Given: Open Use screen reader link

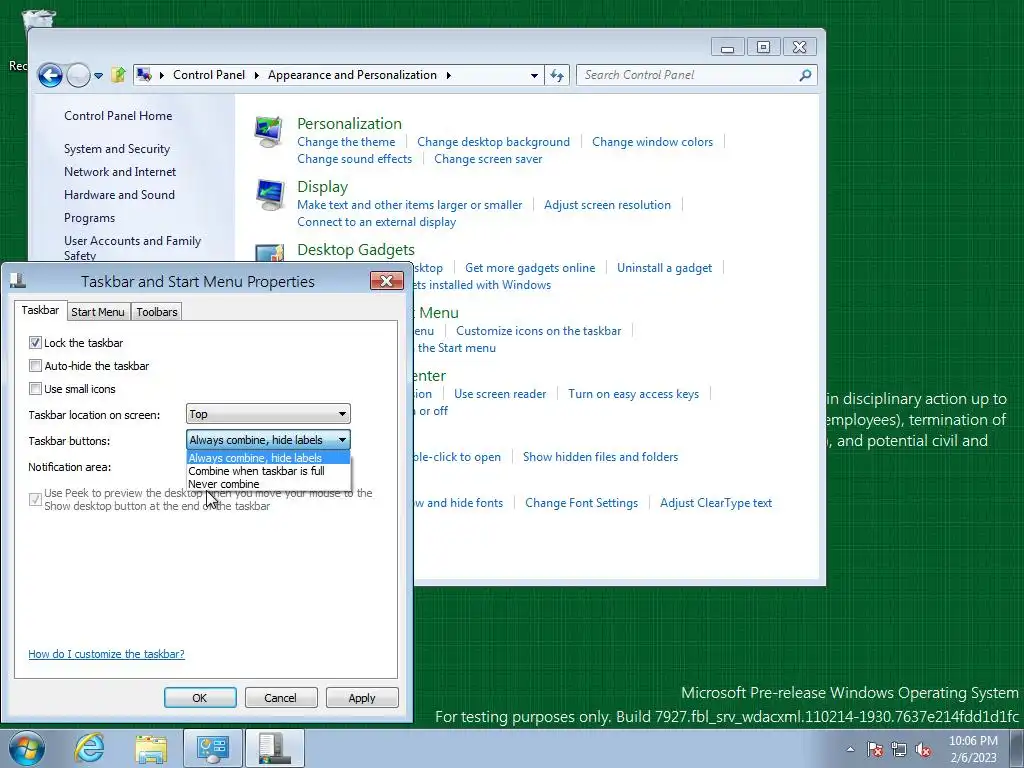Looking at the screenshot, I should pyautogui.click(x=500, y=394).
